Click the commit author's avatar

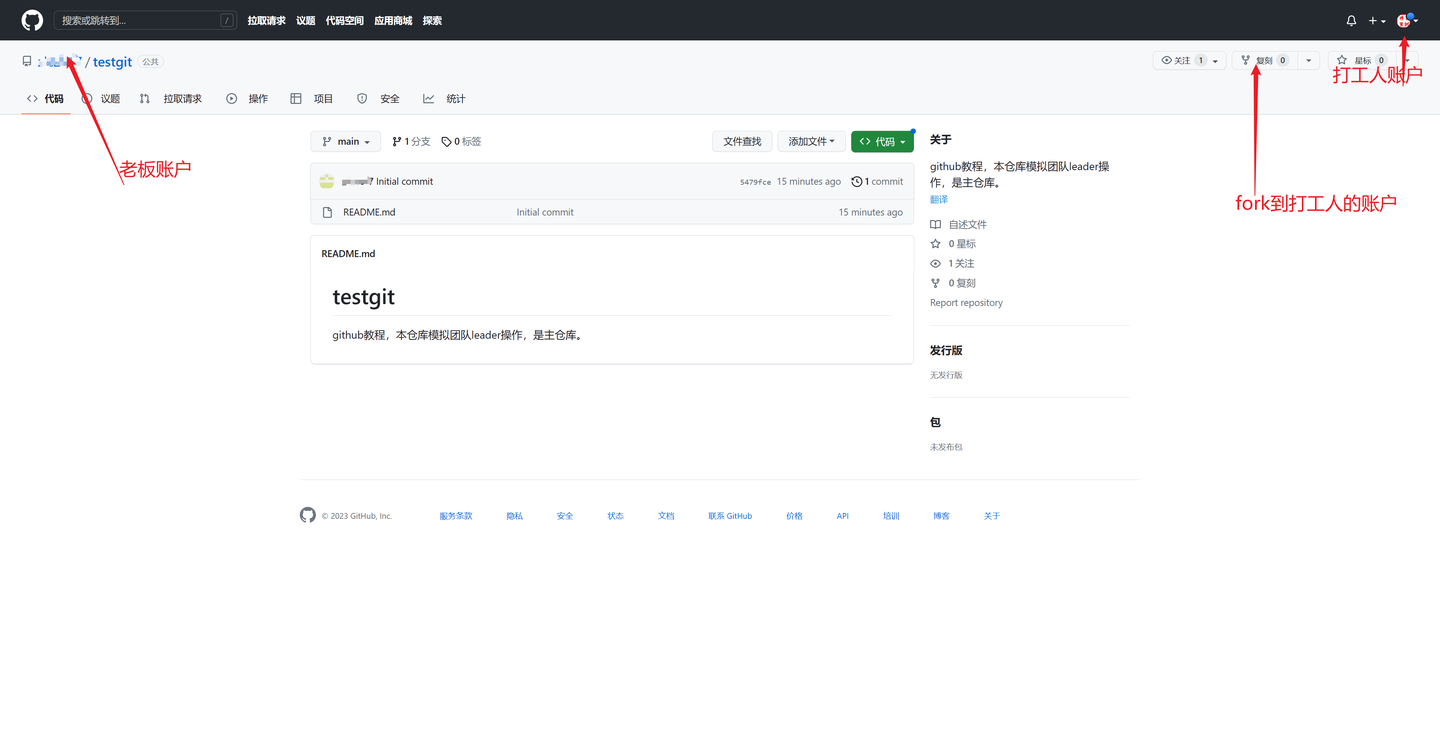click(x=327, y=181)
